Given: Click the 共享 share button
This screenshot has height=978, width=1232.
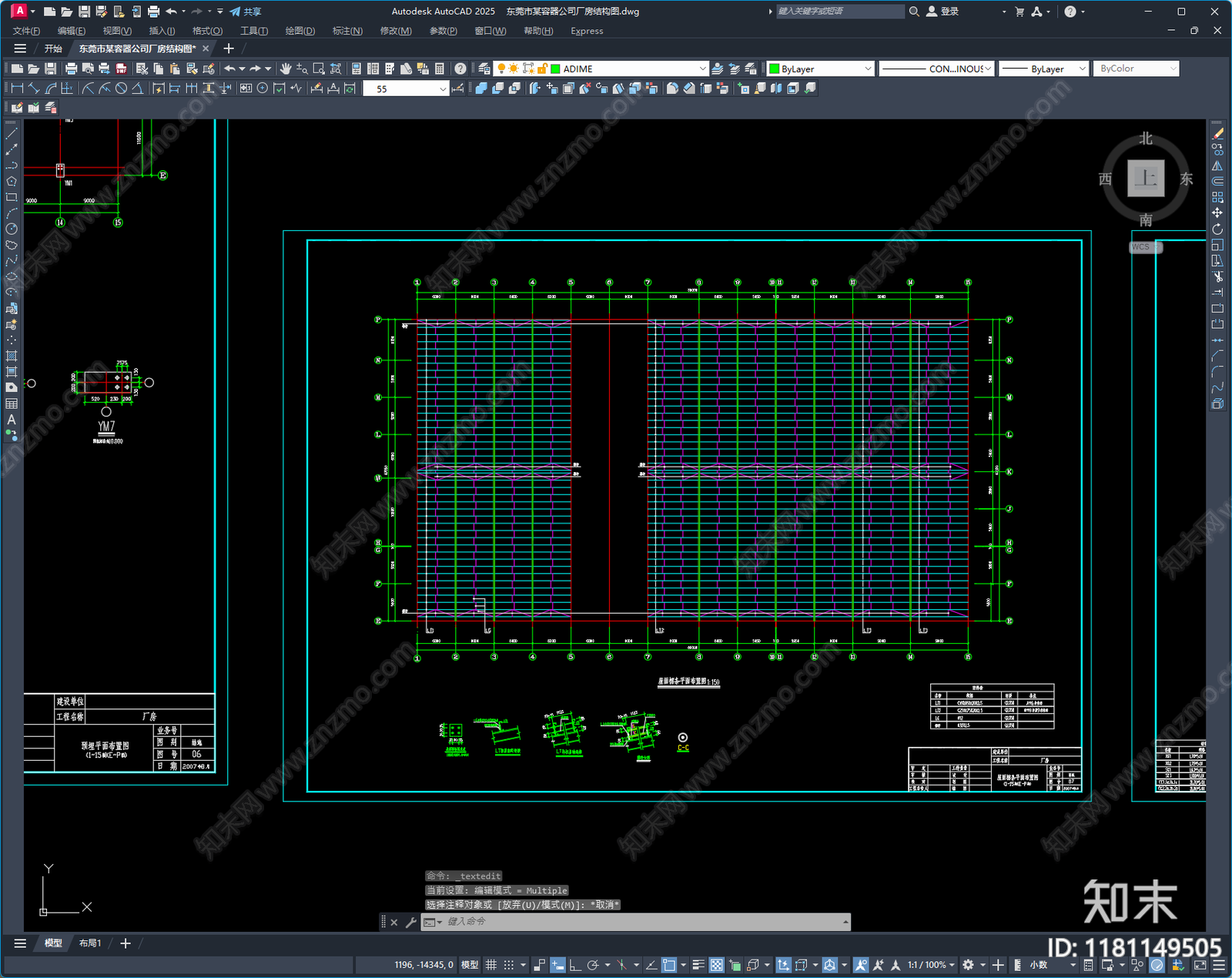Looking at the screenshot, I should (246, 12).
